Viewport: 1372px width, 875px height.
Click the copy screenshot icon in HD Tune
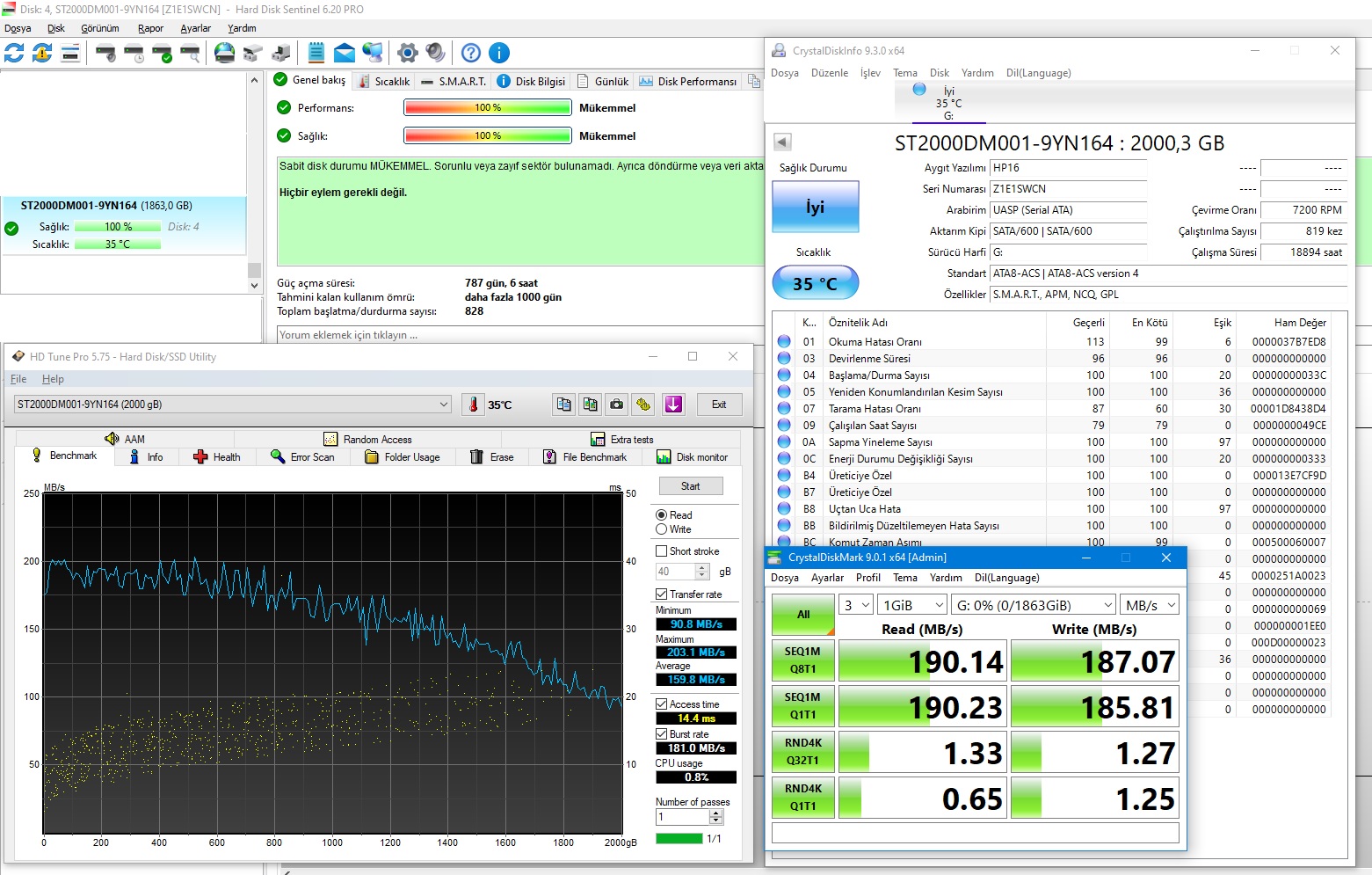click(591, 405)
